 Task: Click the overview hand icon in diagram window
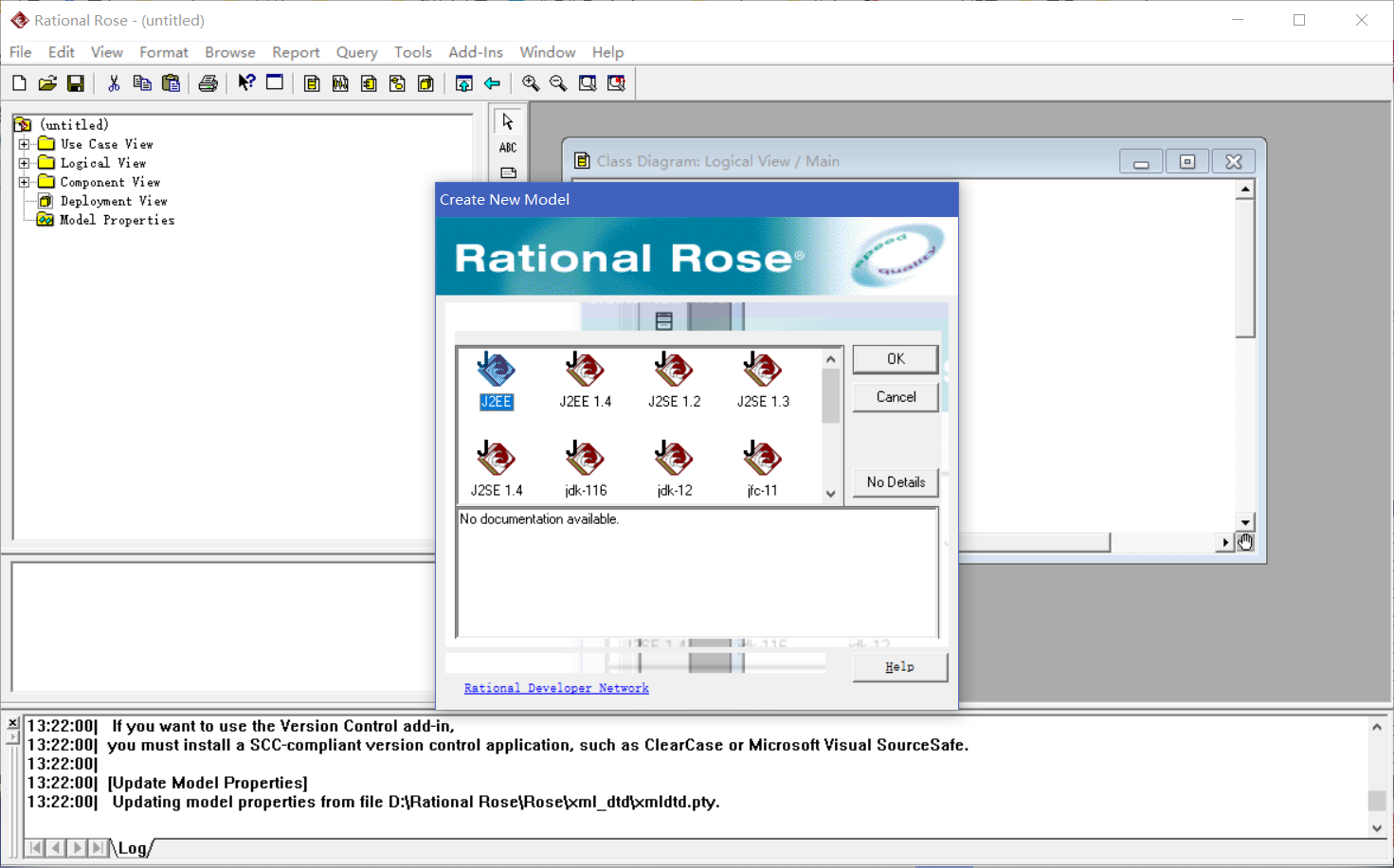(1245, 542)
